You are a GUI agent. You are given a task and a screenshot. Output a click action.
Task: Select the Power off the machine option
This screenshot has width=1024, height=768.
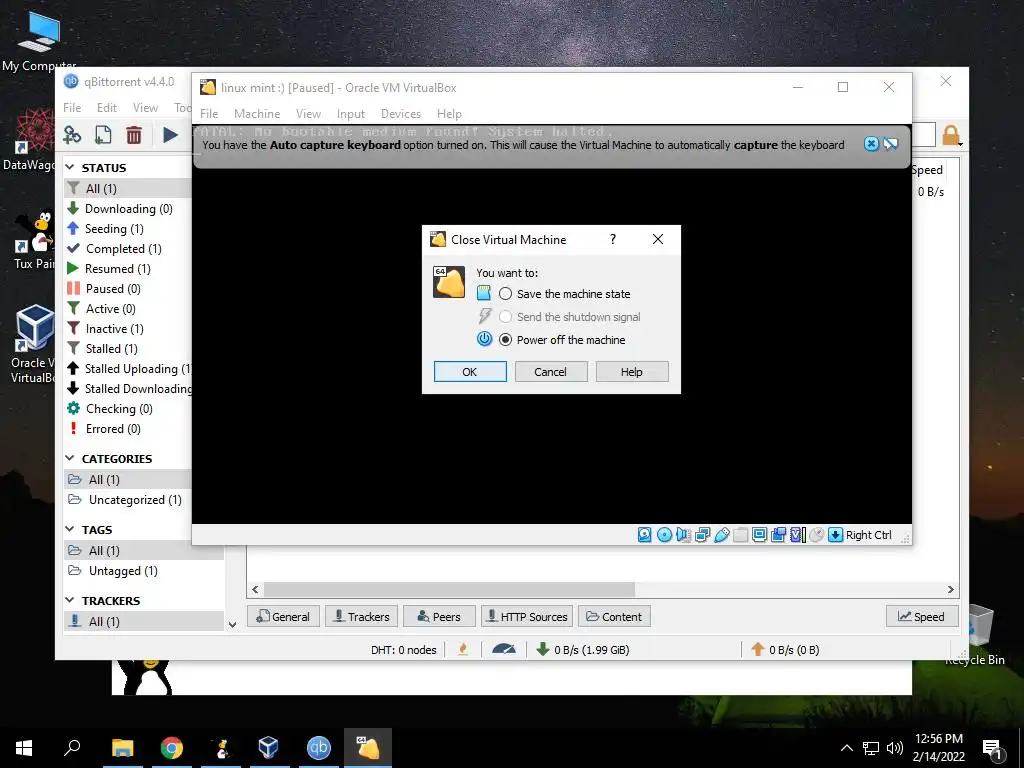[x=505, y=340]
